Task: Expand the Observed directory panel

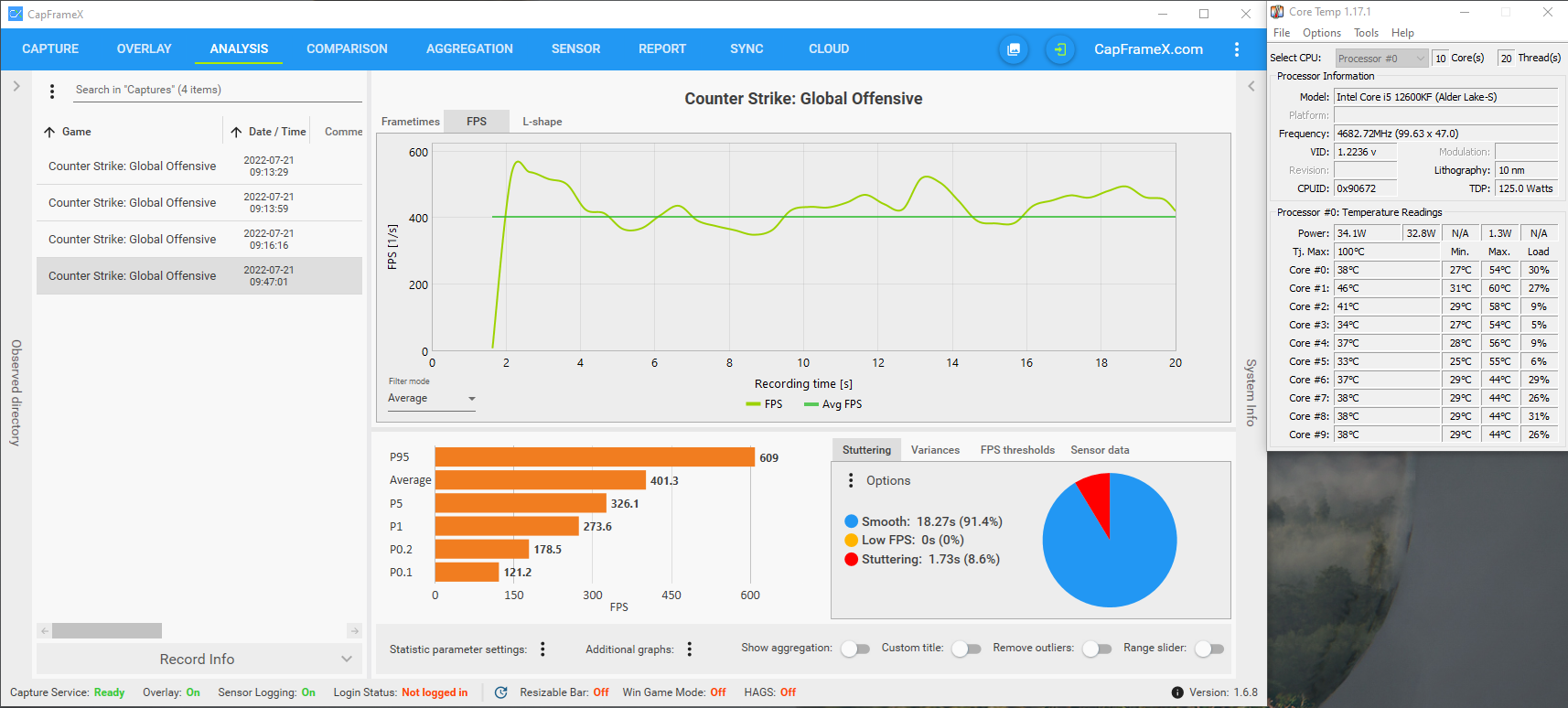Action: click(16, 86)
